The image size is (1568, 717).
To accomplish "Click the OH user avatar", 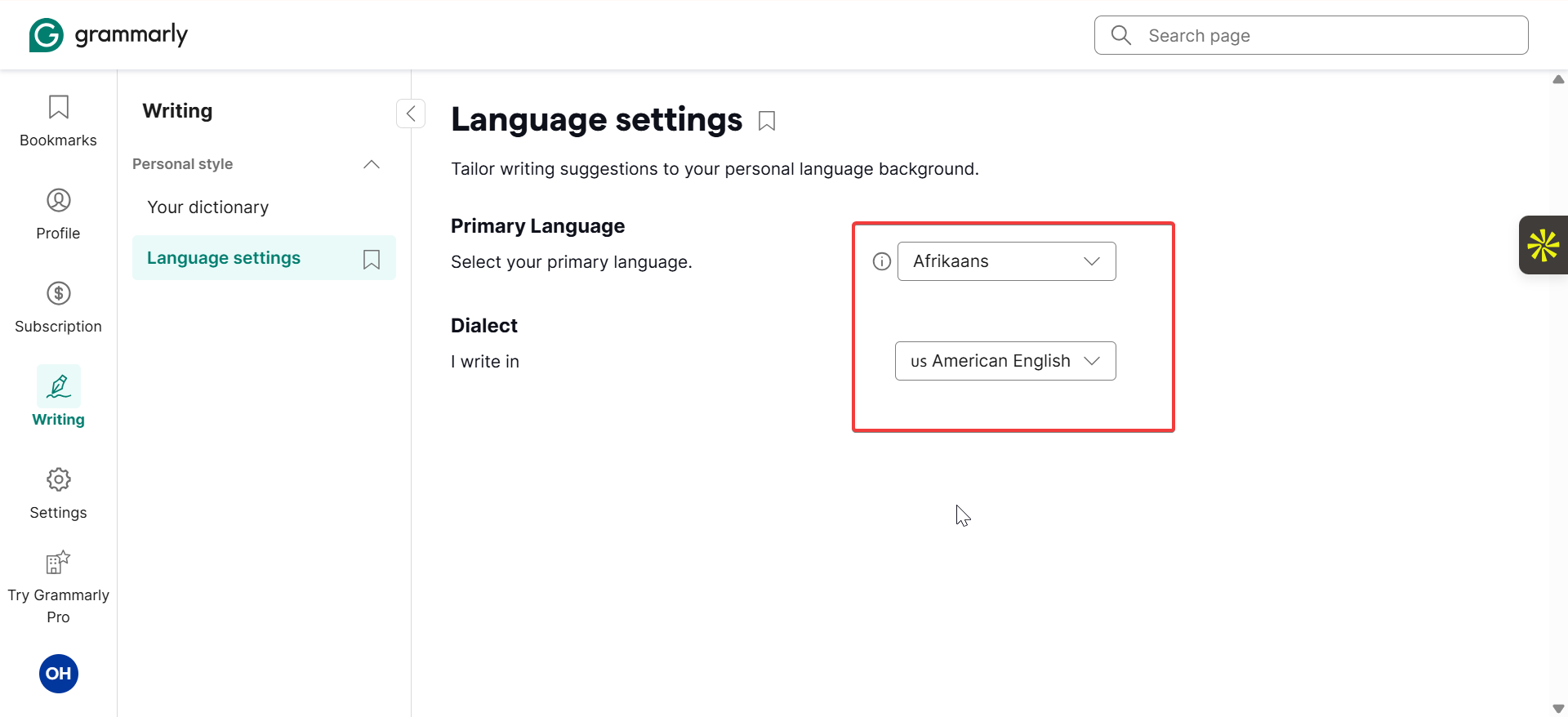I will click(x=59, y=674).
